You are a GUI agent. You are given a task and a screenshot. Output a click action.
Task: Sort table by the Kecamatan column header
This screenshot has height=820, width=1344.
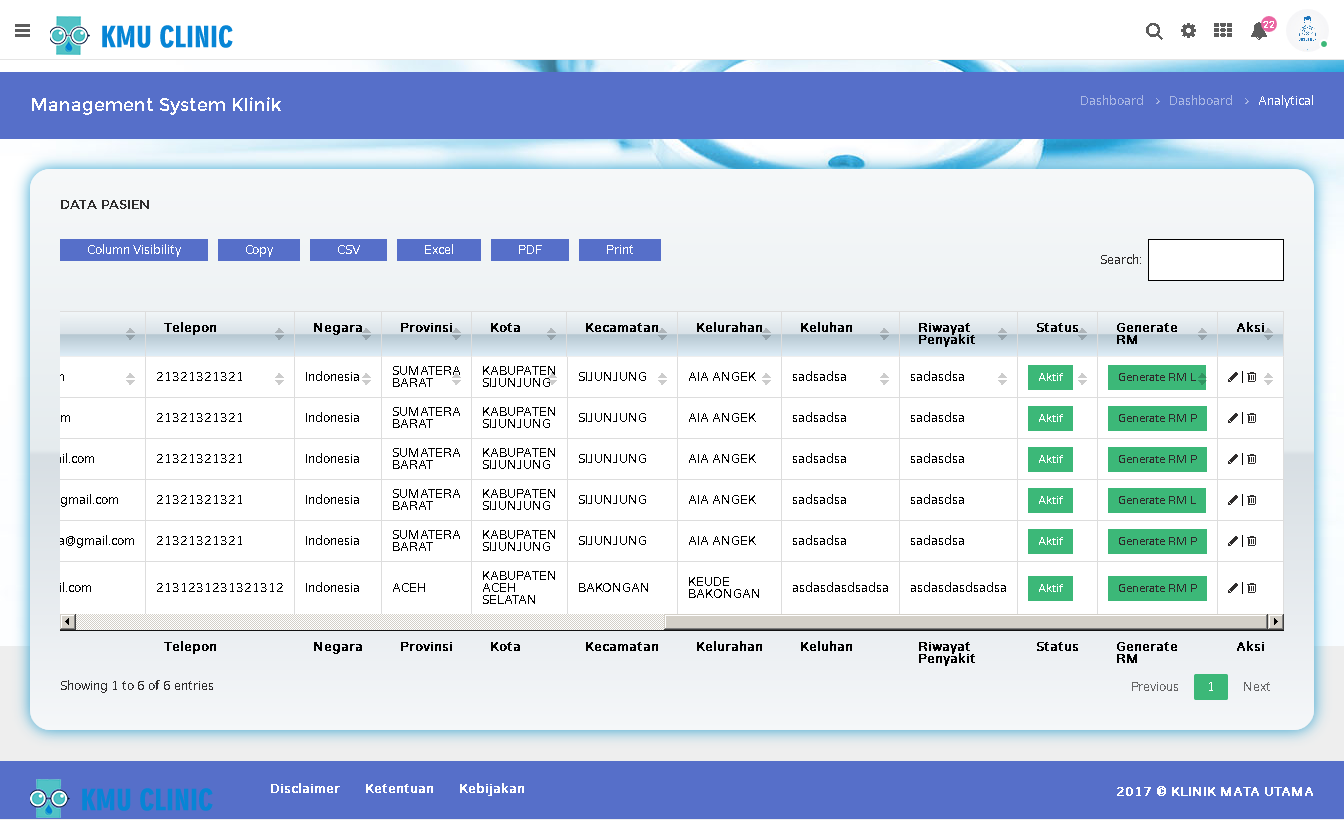point(621,328)
